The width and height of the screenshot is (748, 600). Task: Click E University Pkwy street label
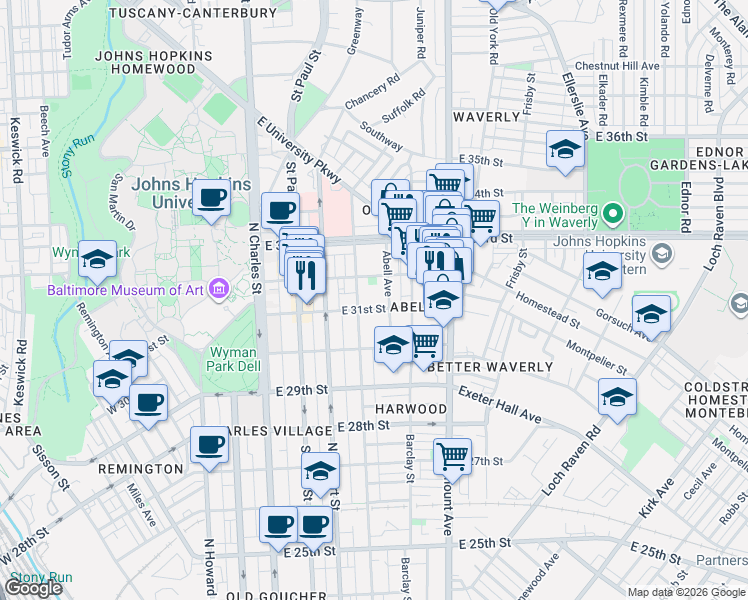299,150
